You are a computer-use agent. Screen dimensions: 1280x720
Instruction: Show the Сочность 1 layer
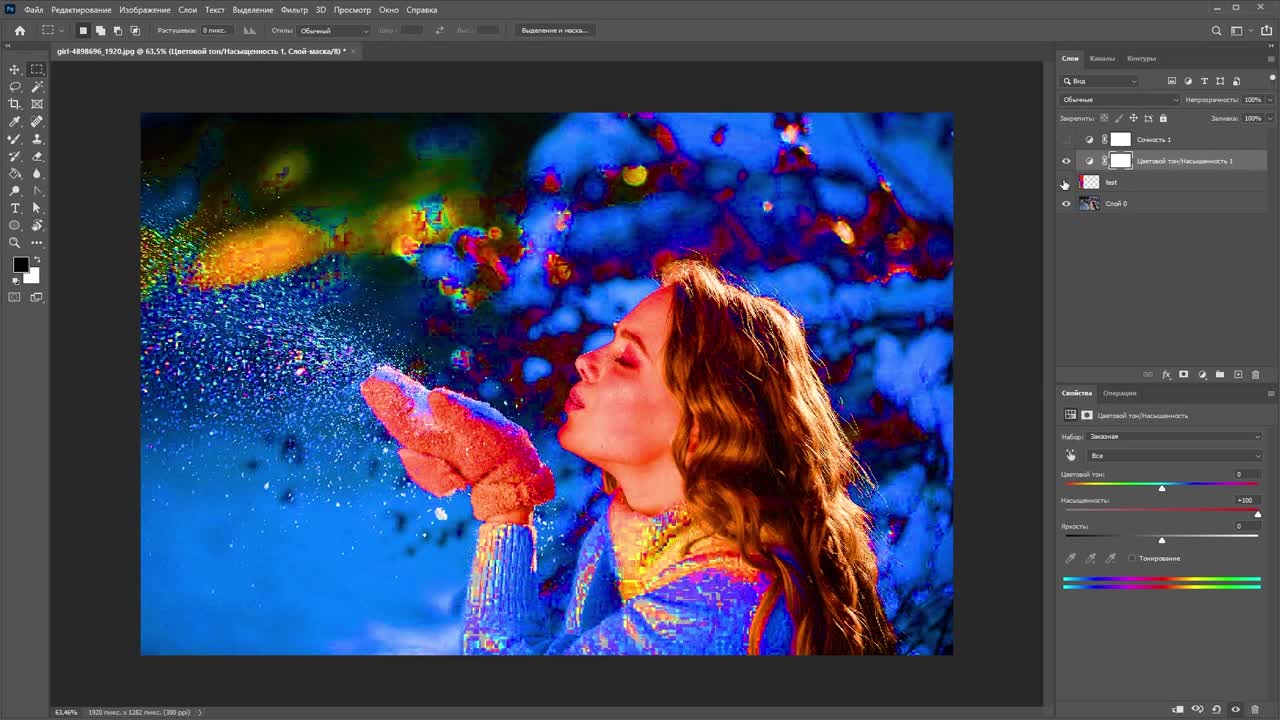[x=1066, y=140]
